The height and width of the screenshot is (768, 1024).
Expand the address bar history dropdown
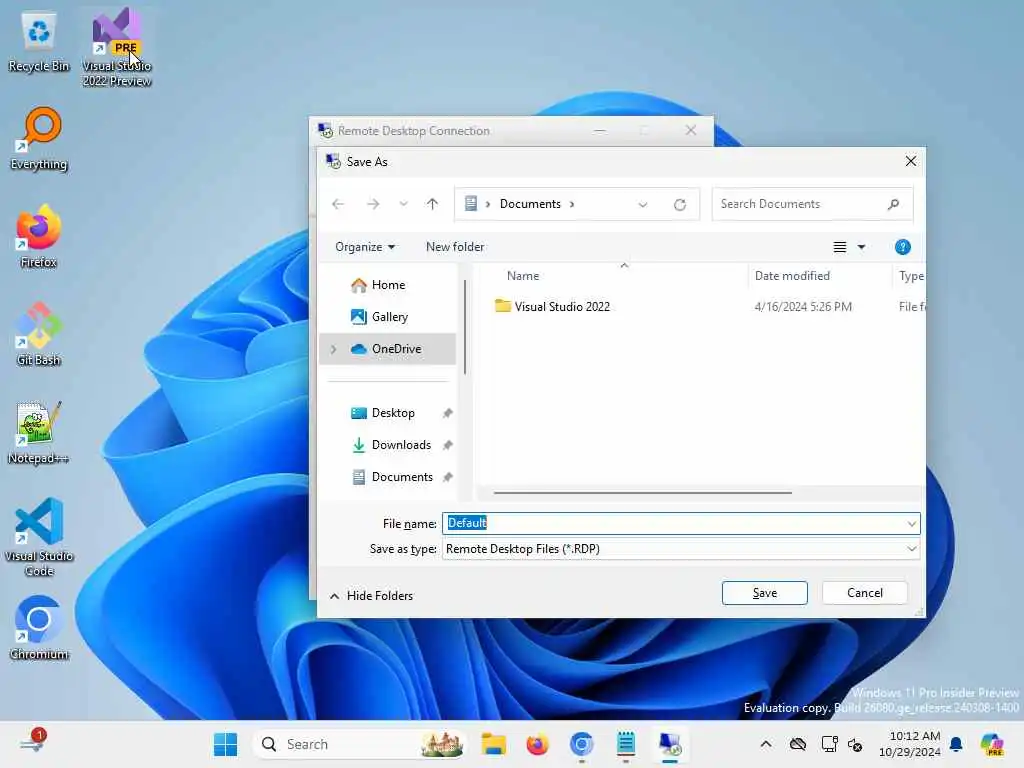coord(643,204)
